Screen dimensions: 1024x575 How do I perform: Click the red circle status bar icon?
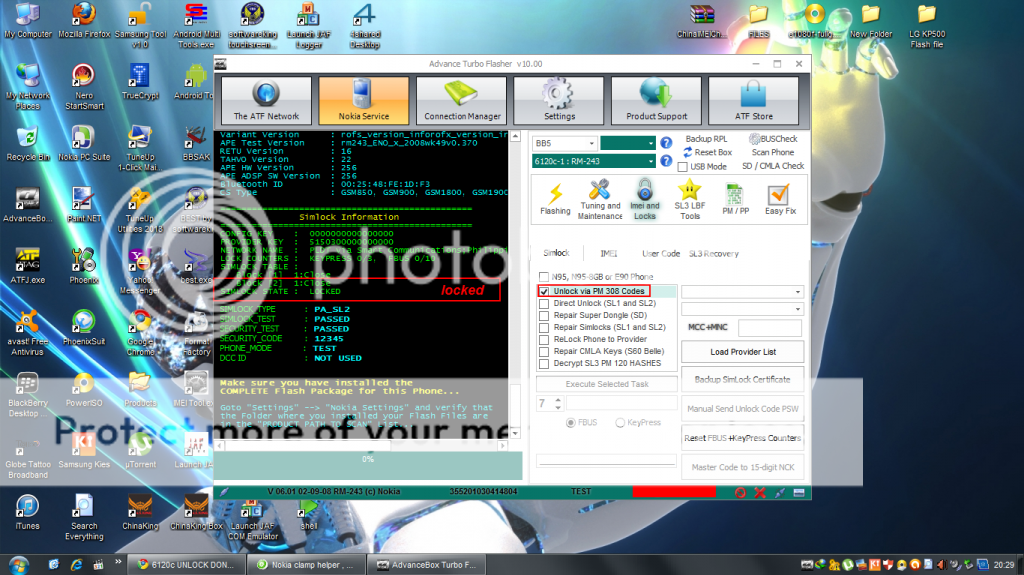click(740, 493)
